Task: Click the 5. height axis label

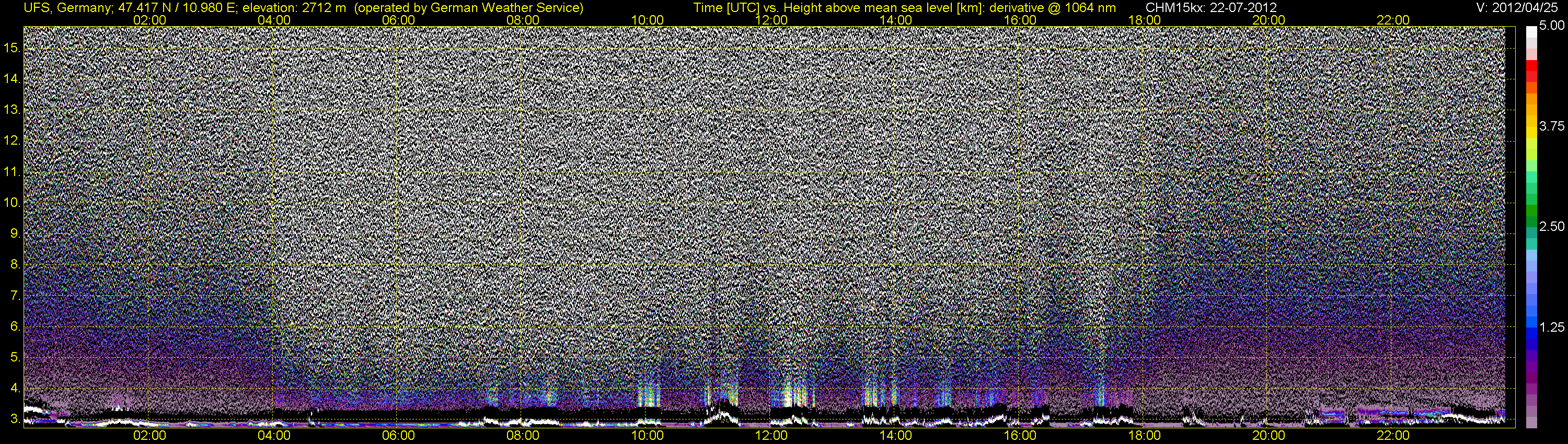Action: (16, 358)
